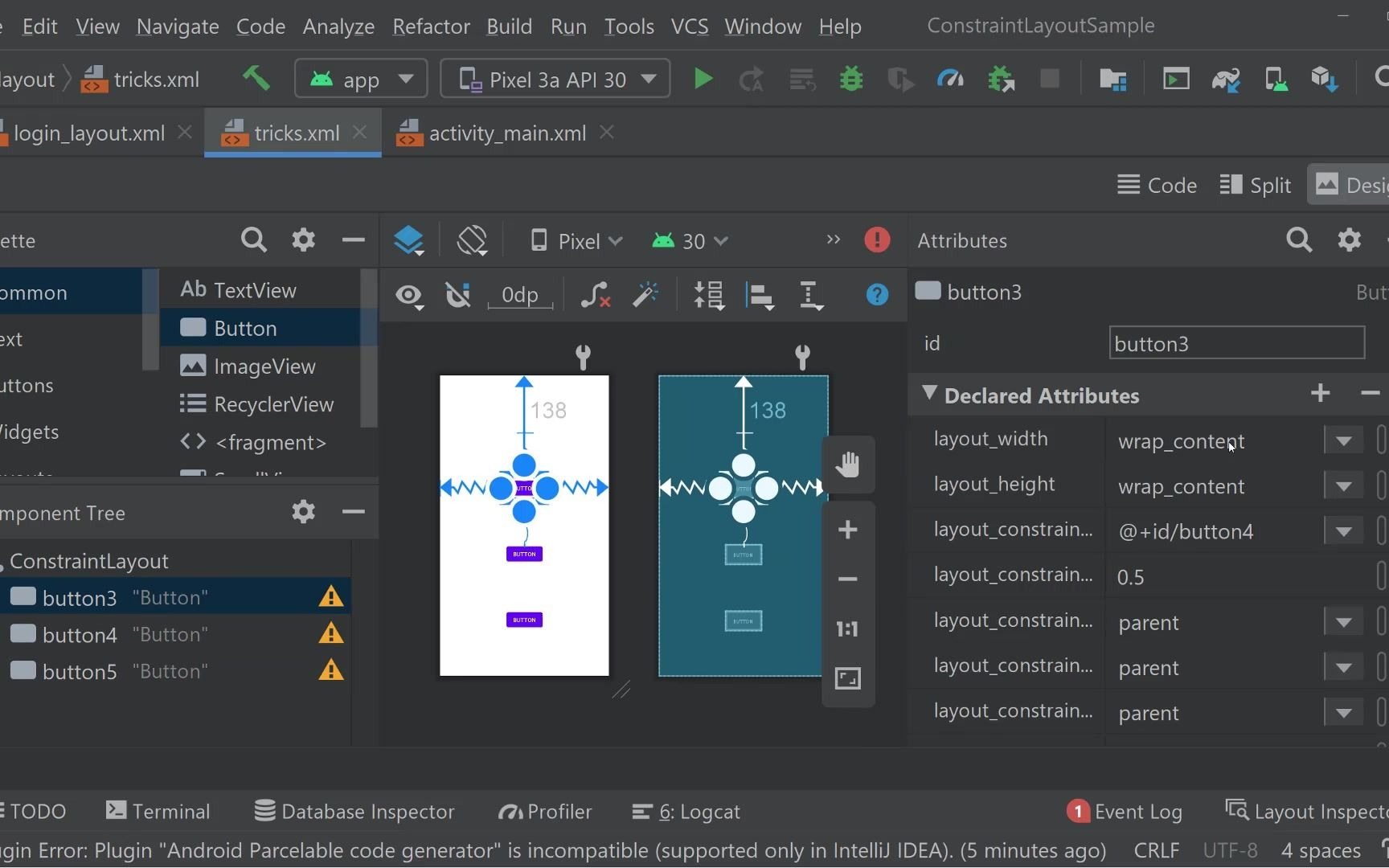Toggle device orientation for preview
1389x868 pixels.
click(473, 240)
